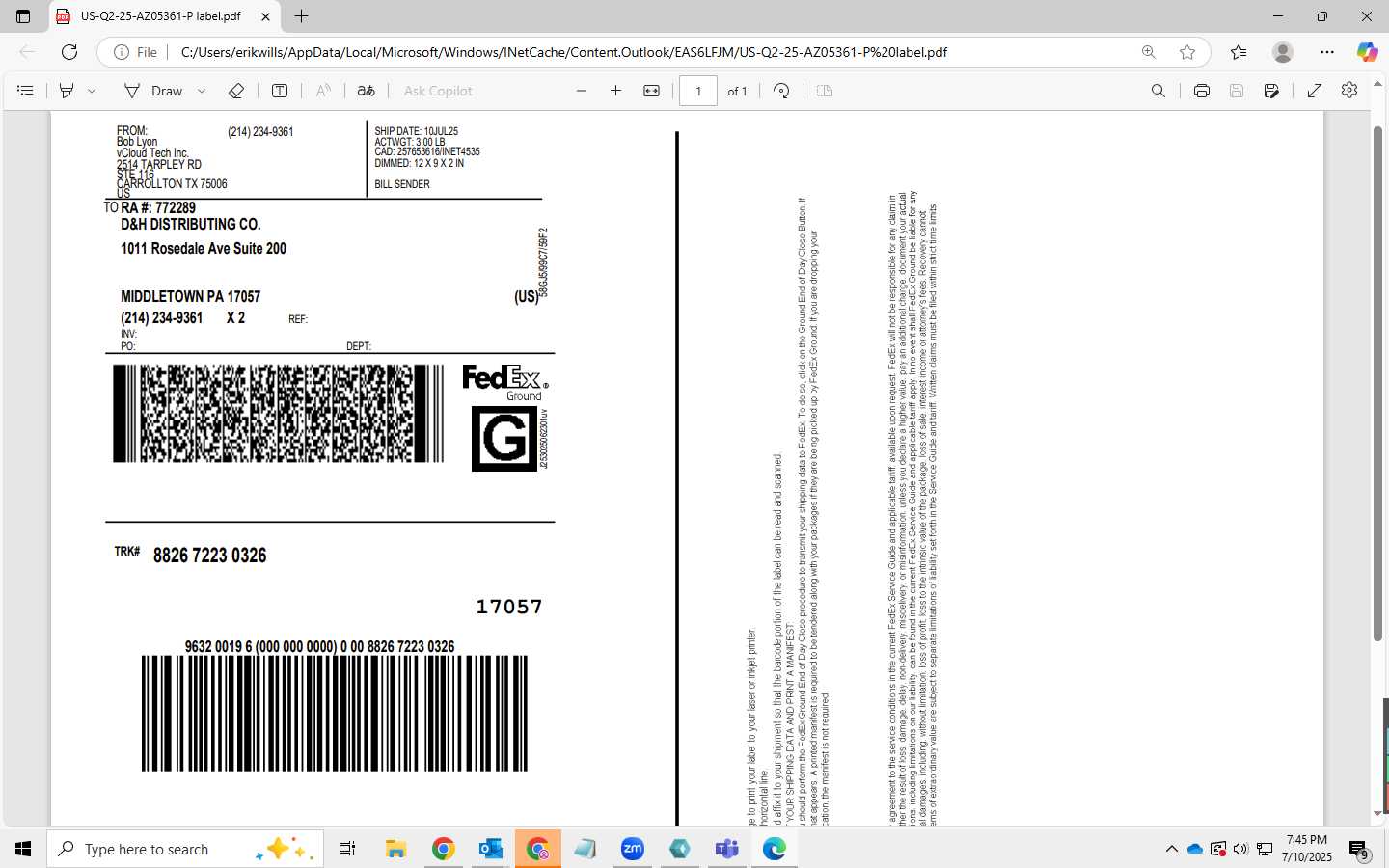The image size is (1389, 868).
Task: Click the D&H DISTRIBUTING CO. text
Action: (x=190, y=224)
